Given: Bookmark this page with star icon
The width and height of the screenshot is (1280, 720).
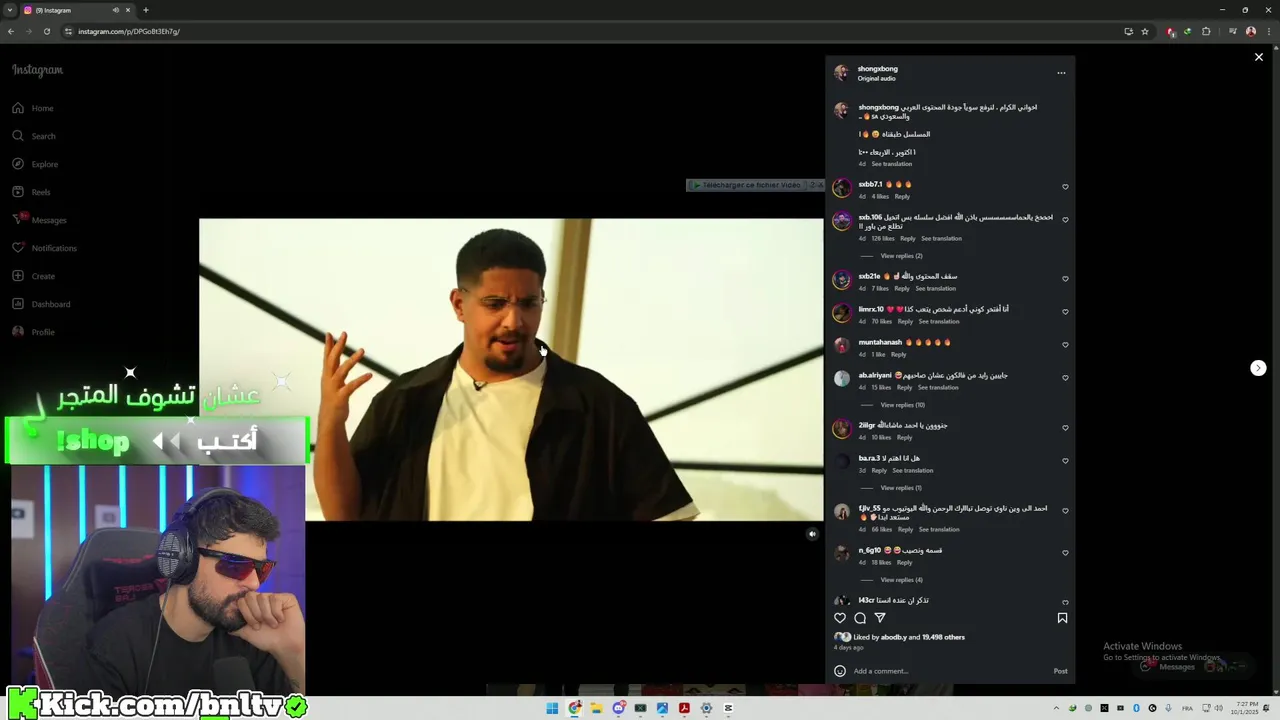Looking at the screenshot, I should pos(1145,31).
